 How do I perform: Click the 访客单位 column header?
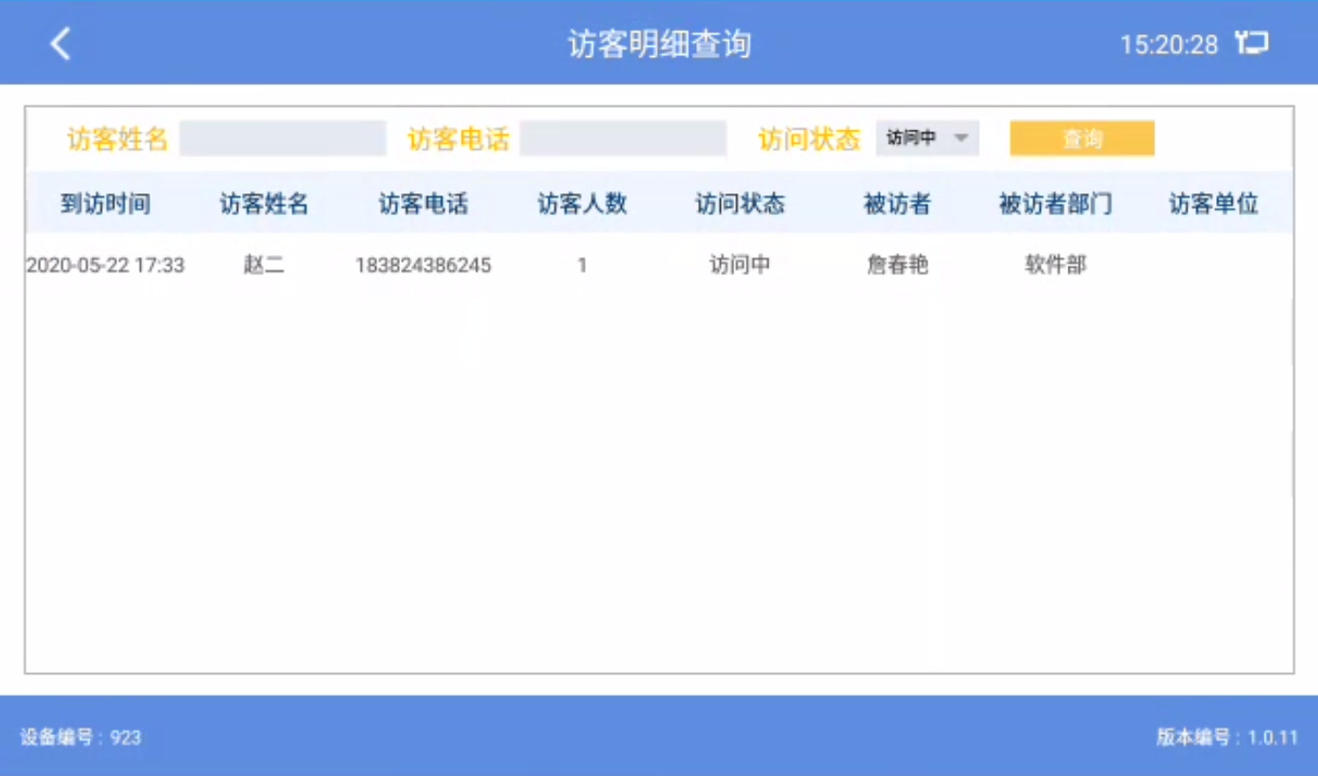[x=1214, y=204]
